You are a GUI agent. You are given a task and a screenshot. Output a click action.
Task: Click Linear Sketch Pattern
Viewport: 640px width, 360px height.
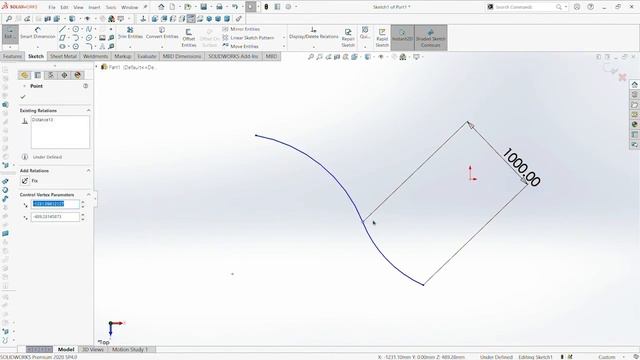pos(248,38)
